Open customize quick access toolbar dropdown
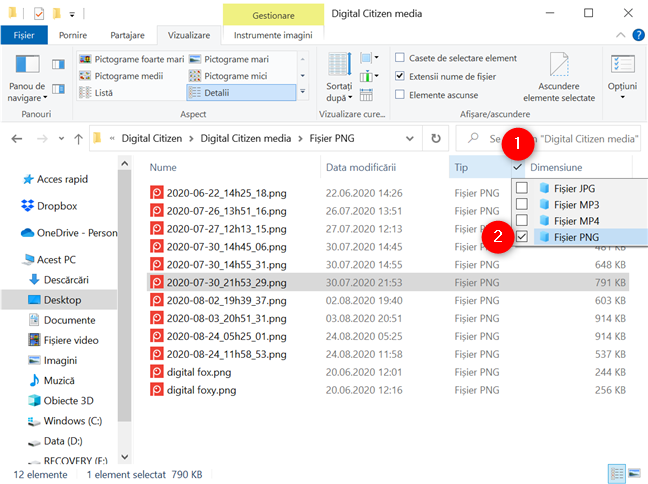This screenshot has height=484, width=648. tap(72, 15)
